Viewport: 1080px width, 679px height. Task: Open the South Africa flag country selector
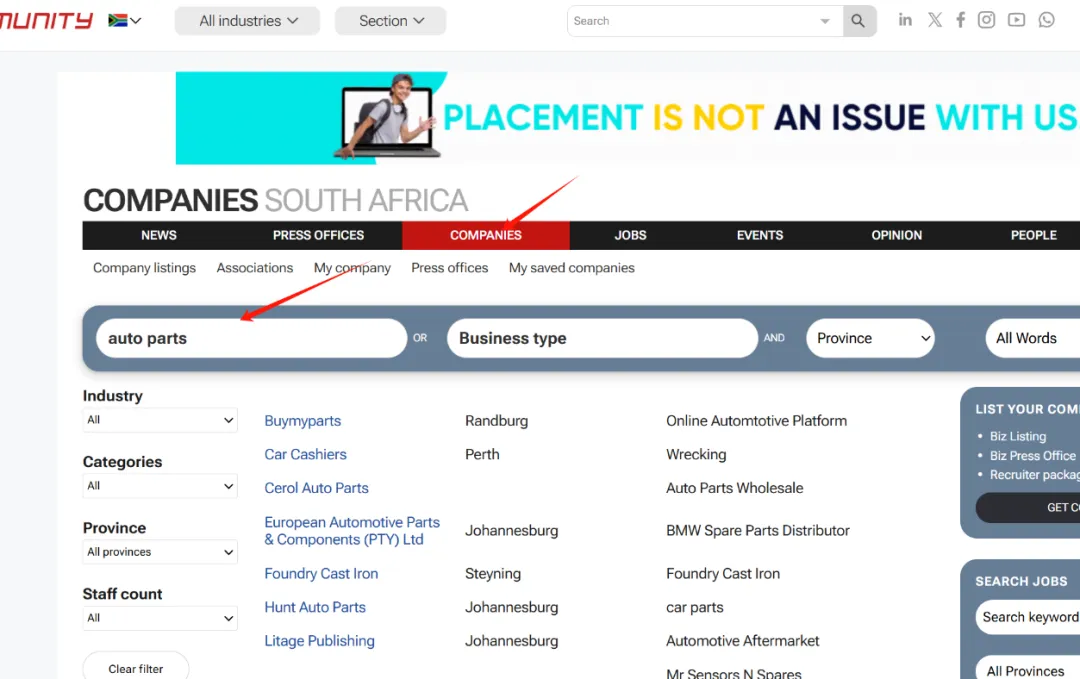pos(124,21)
